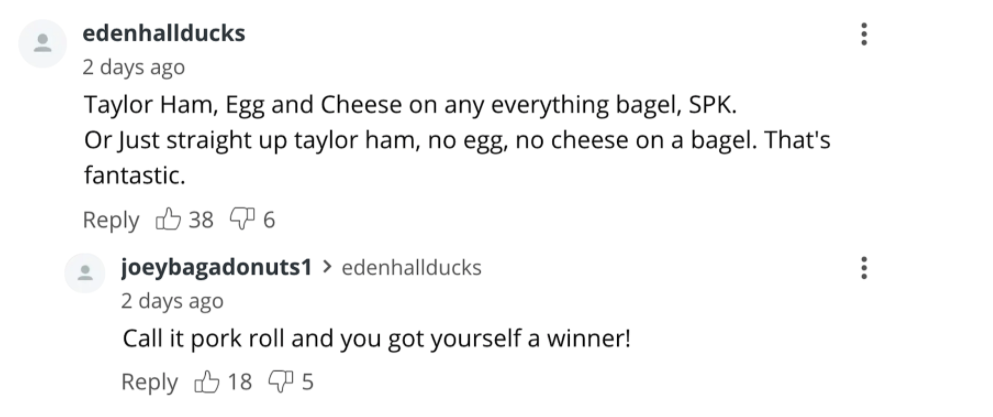Viewport: 993px width, 417px height.
Task: Click the joeybagadonuts1 avatar icon
Action: tap(89, 272)
